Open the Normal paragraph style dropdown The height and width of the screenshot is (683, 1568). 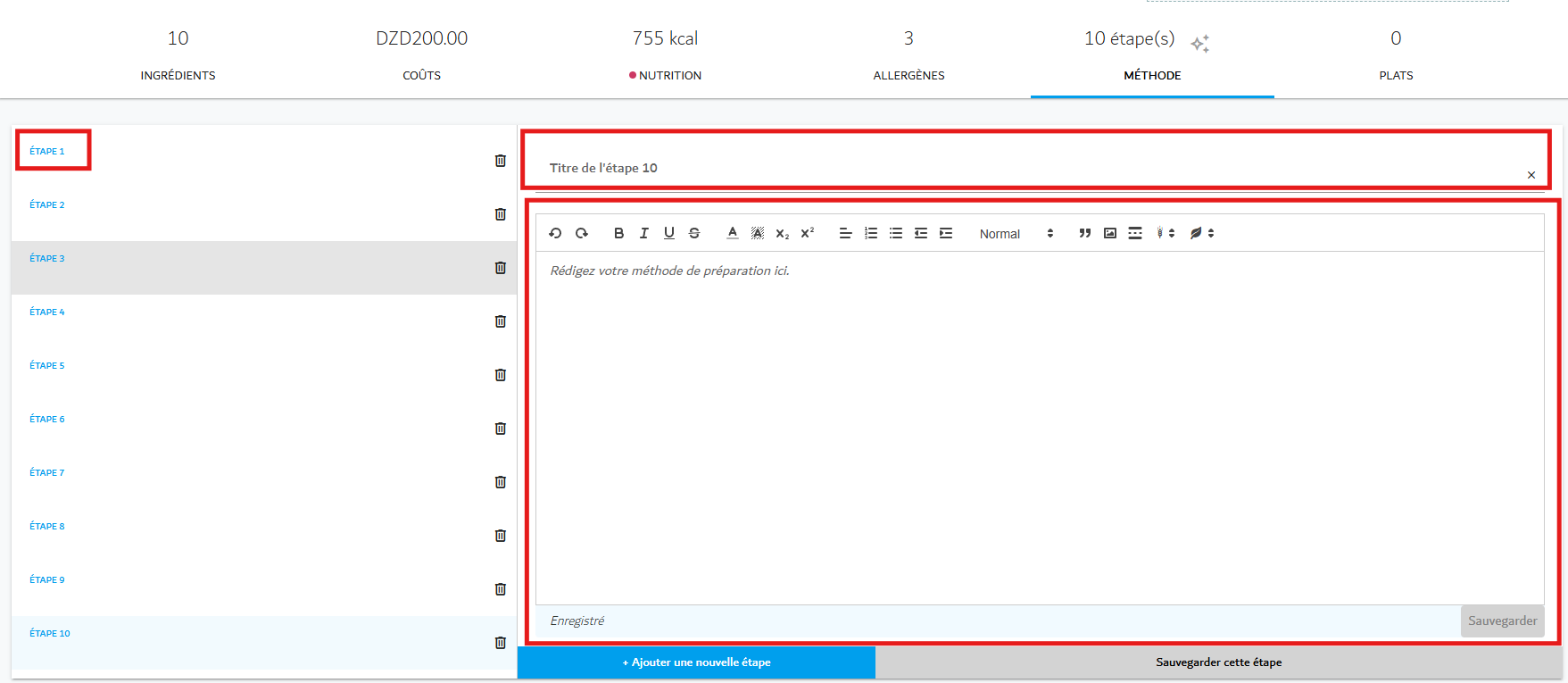1016,233
